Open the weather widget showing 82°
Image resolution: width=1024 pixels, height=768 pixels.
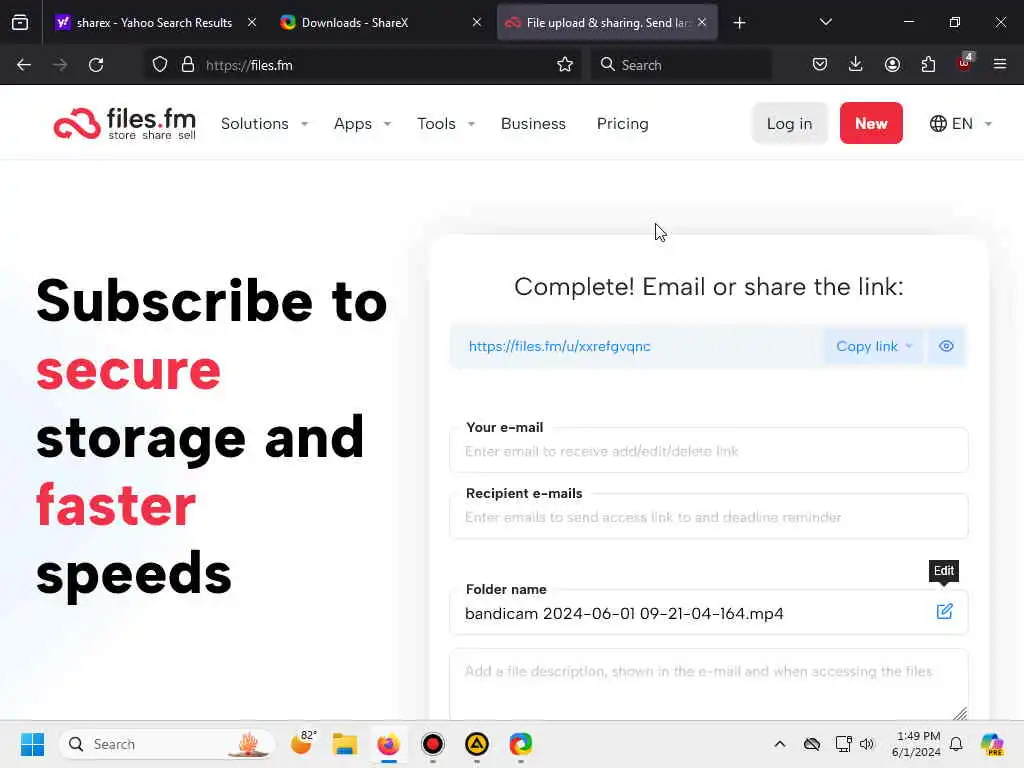click(303, 743)
